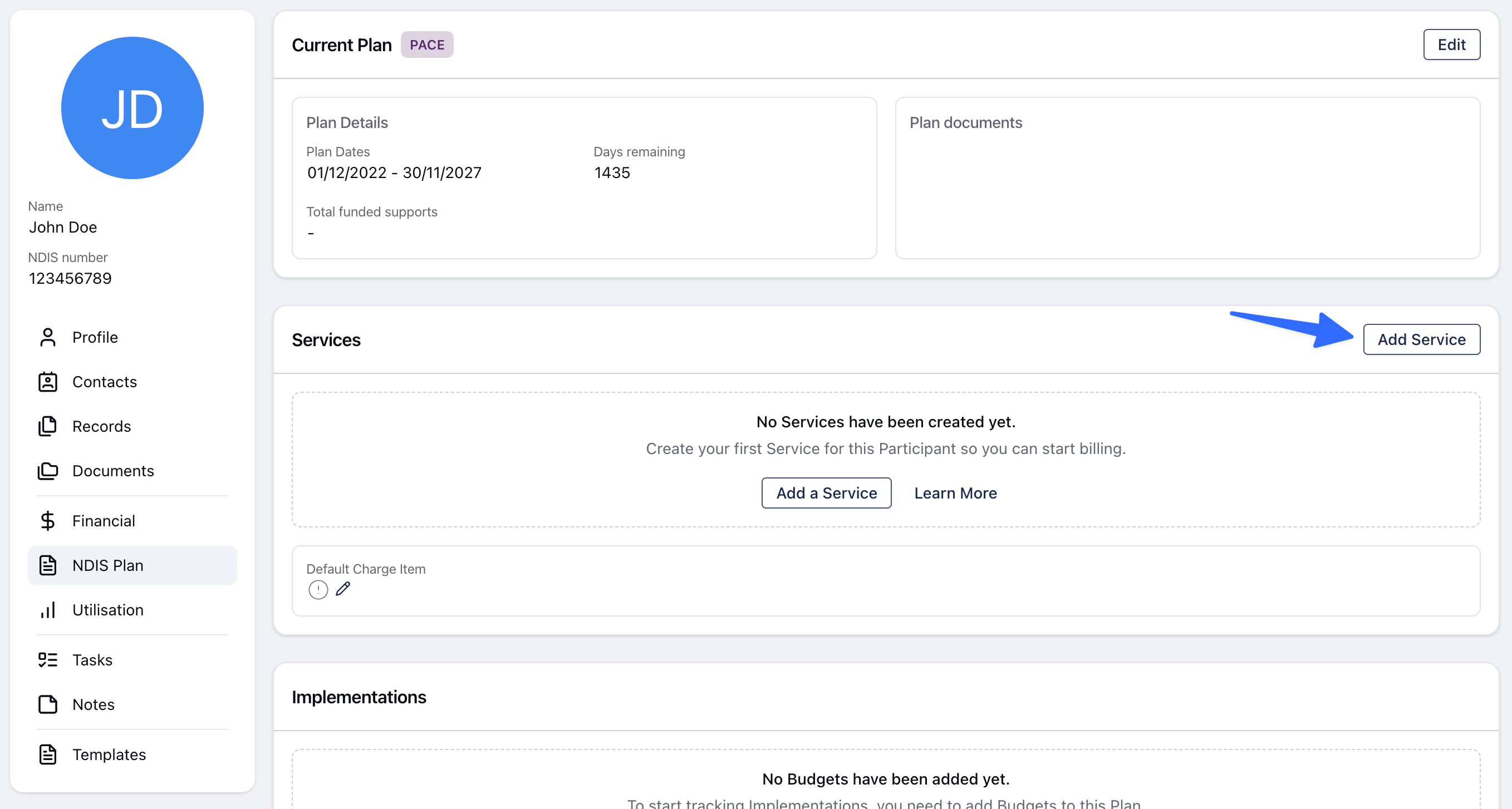1512x809 pixels.
Task: Click the NDIS number 123456789
Action: [x=70, y=279]
